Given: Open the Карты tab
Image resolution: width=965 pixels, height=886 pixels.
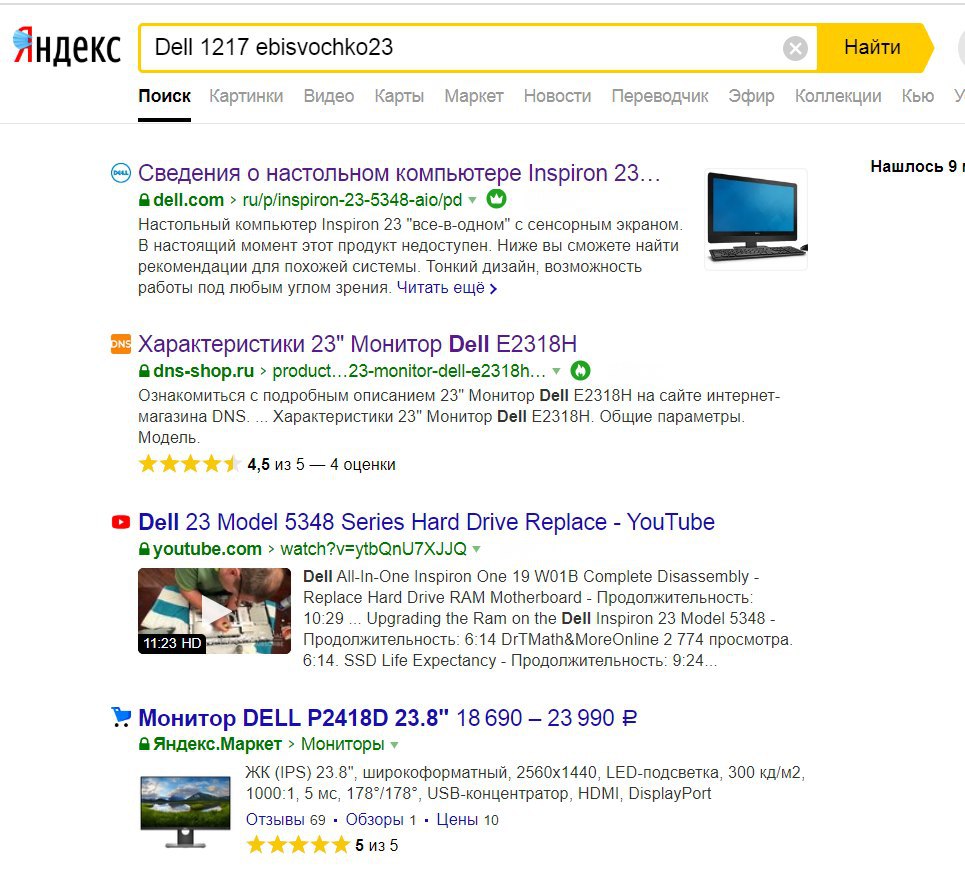Looking at the screenshot, I should tap(399, 96).
